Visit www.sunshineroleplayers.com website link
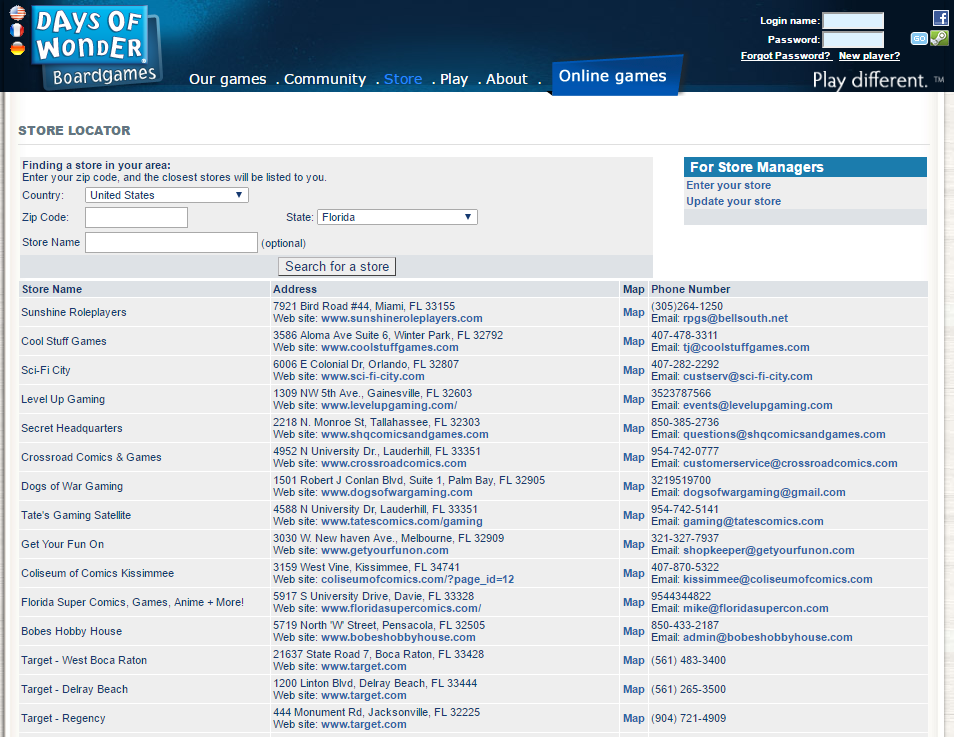The height and width of the screenshot is (737, 954). click(x=402, y=318)
